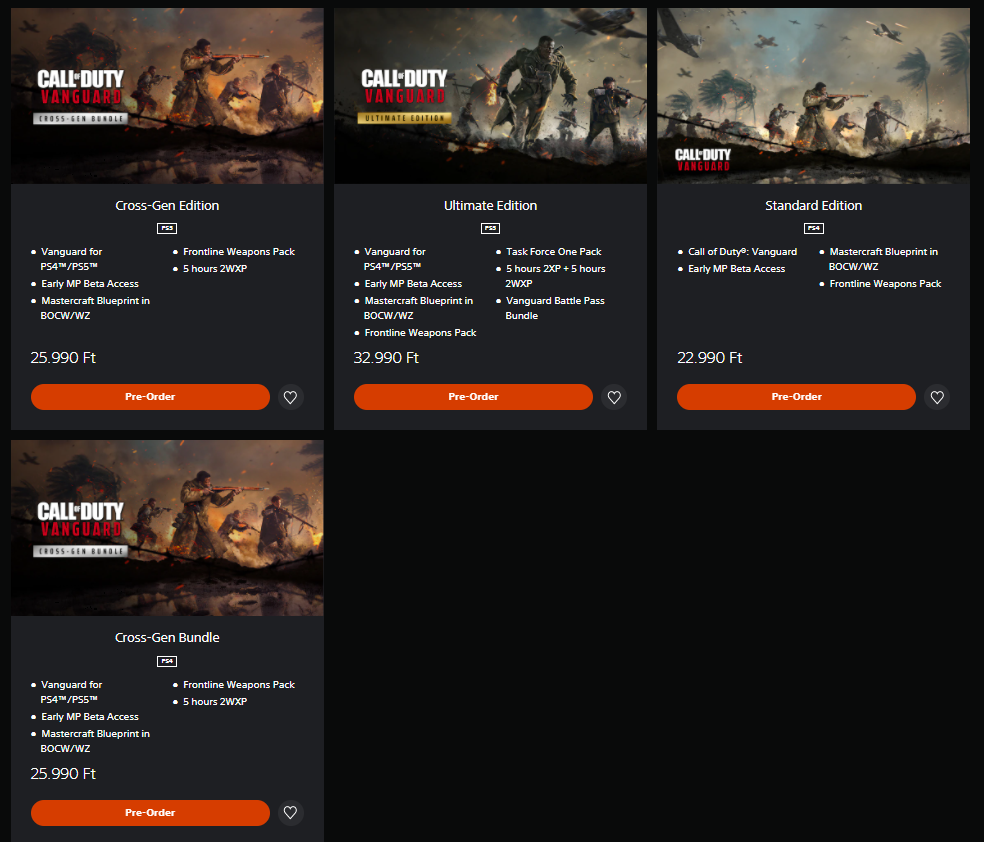Click 'Early MP Beta Access' in Standard Edition

point(736,269)
